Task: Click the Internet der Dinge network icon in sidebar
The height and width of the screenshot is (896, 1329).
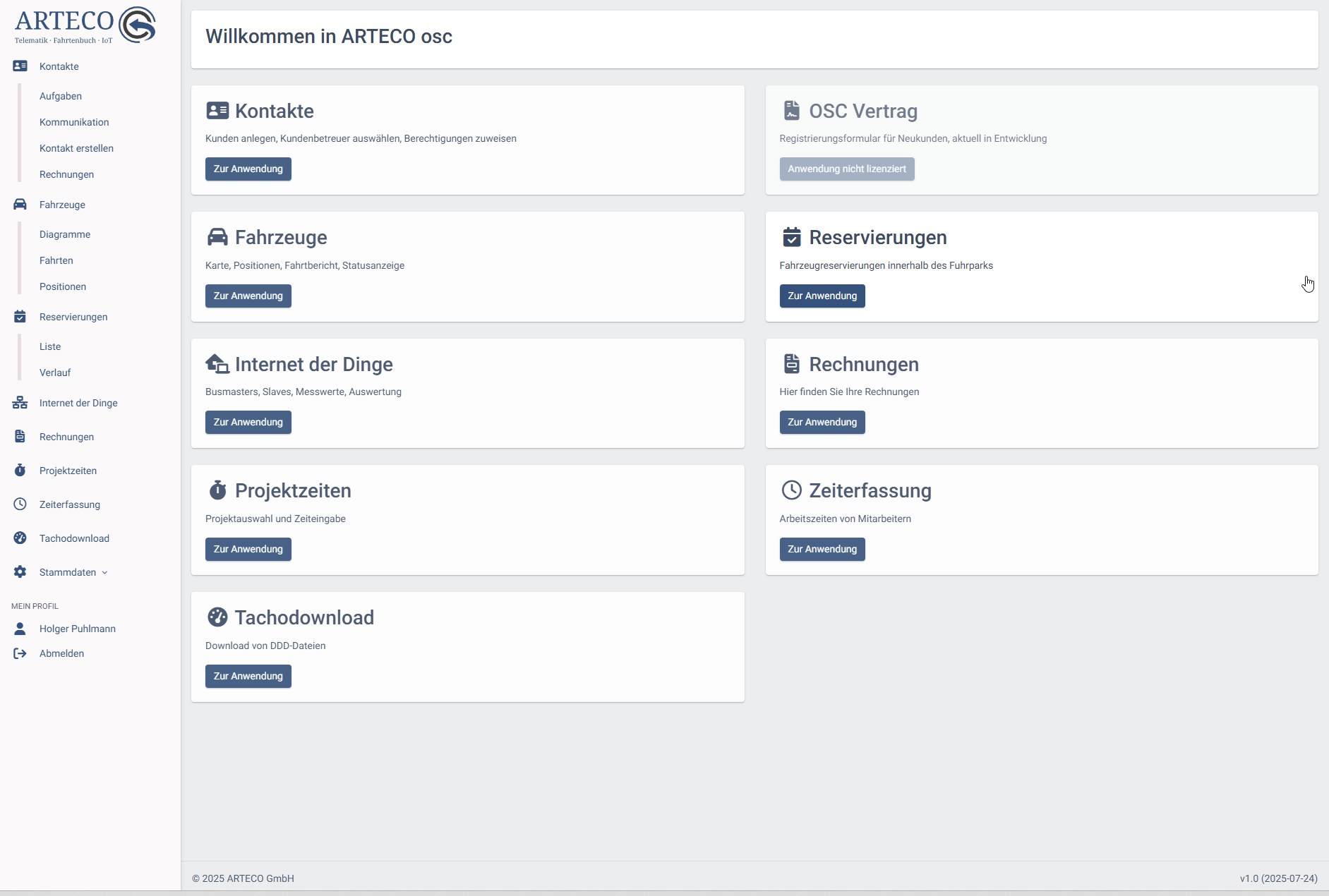Action: (20, 403)
